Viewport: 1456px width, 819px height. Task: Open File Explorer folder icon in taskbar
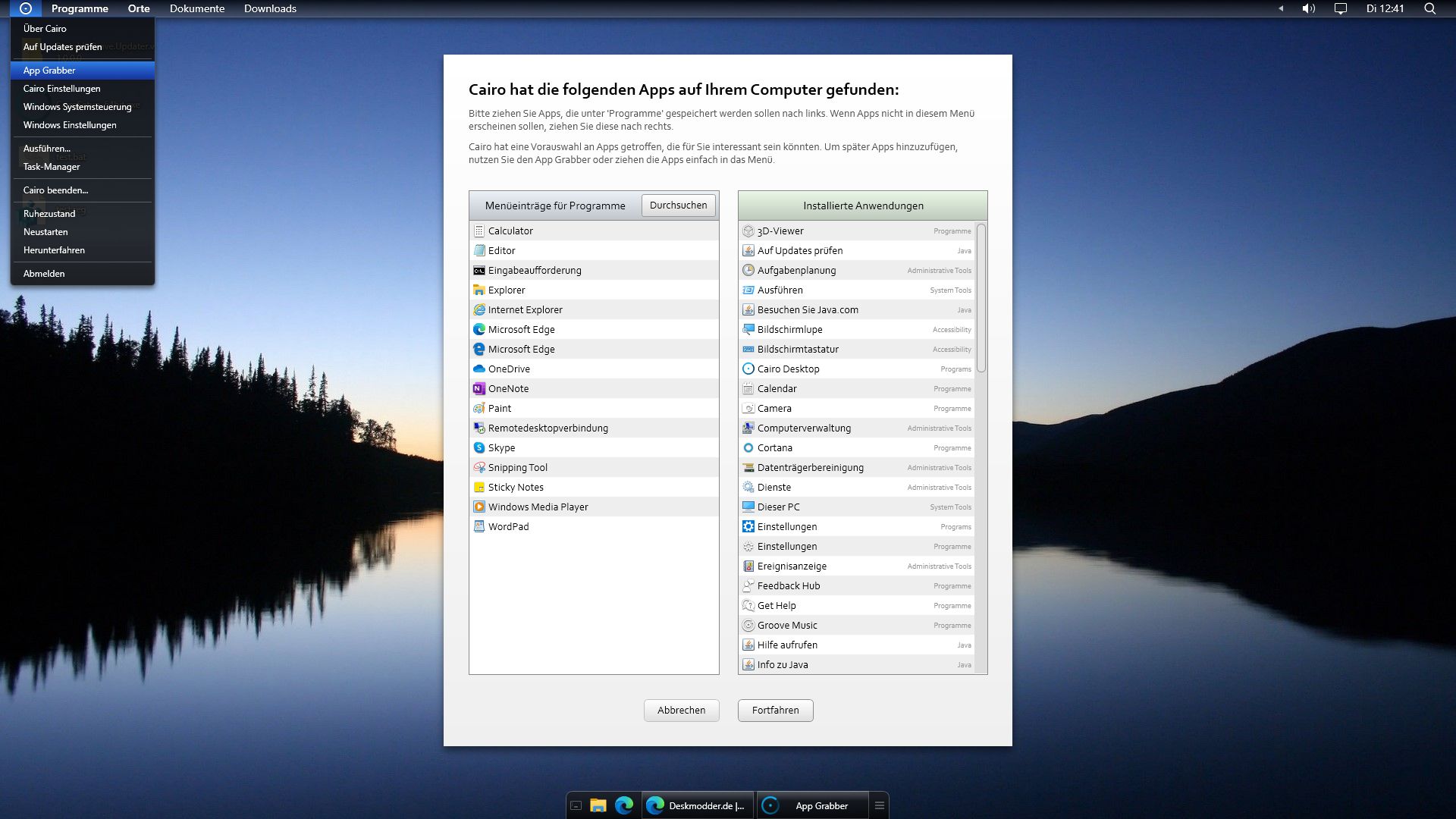tap(598, 805)
